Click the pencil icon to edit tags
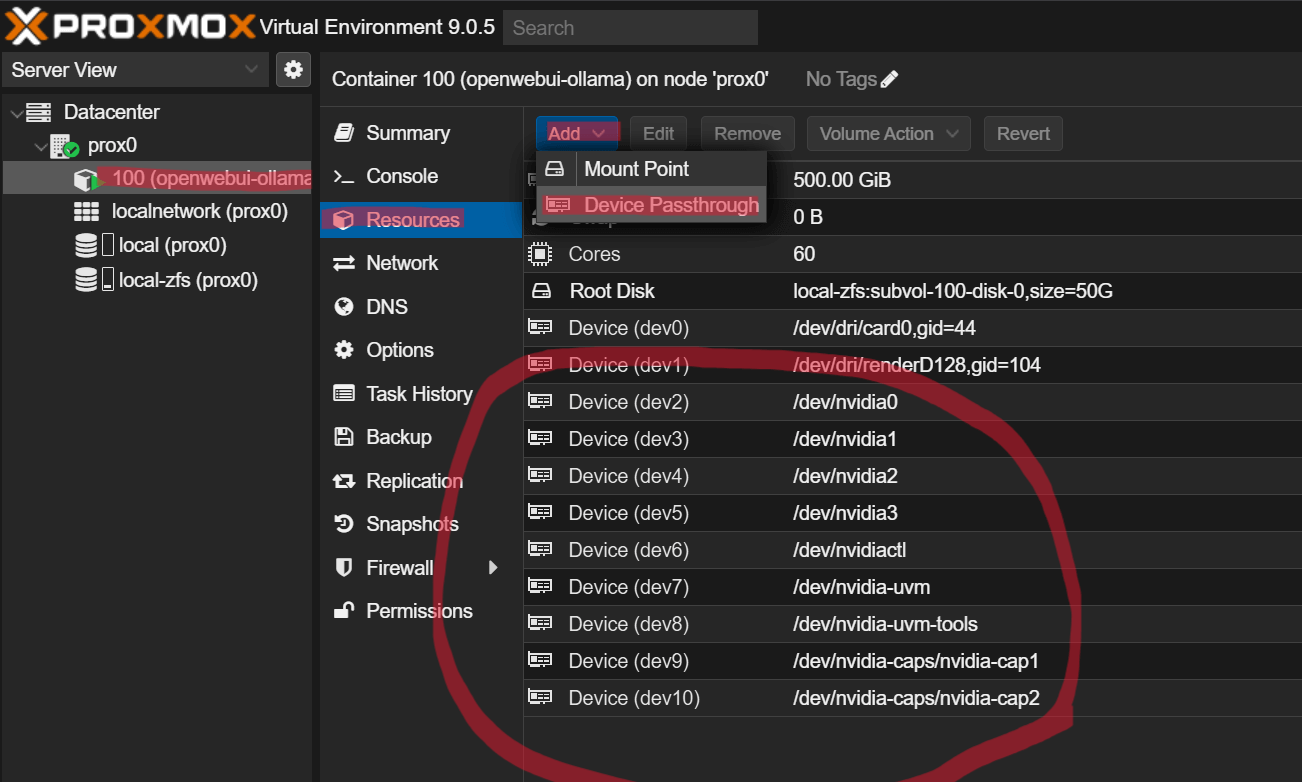The height and width of the screenshot is (782, 1302). (x=889, y=79)
